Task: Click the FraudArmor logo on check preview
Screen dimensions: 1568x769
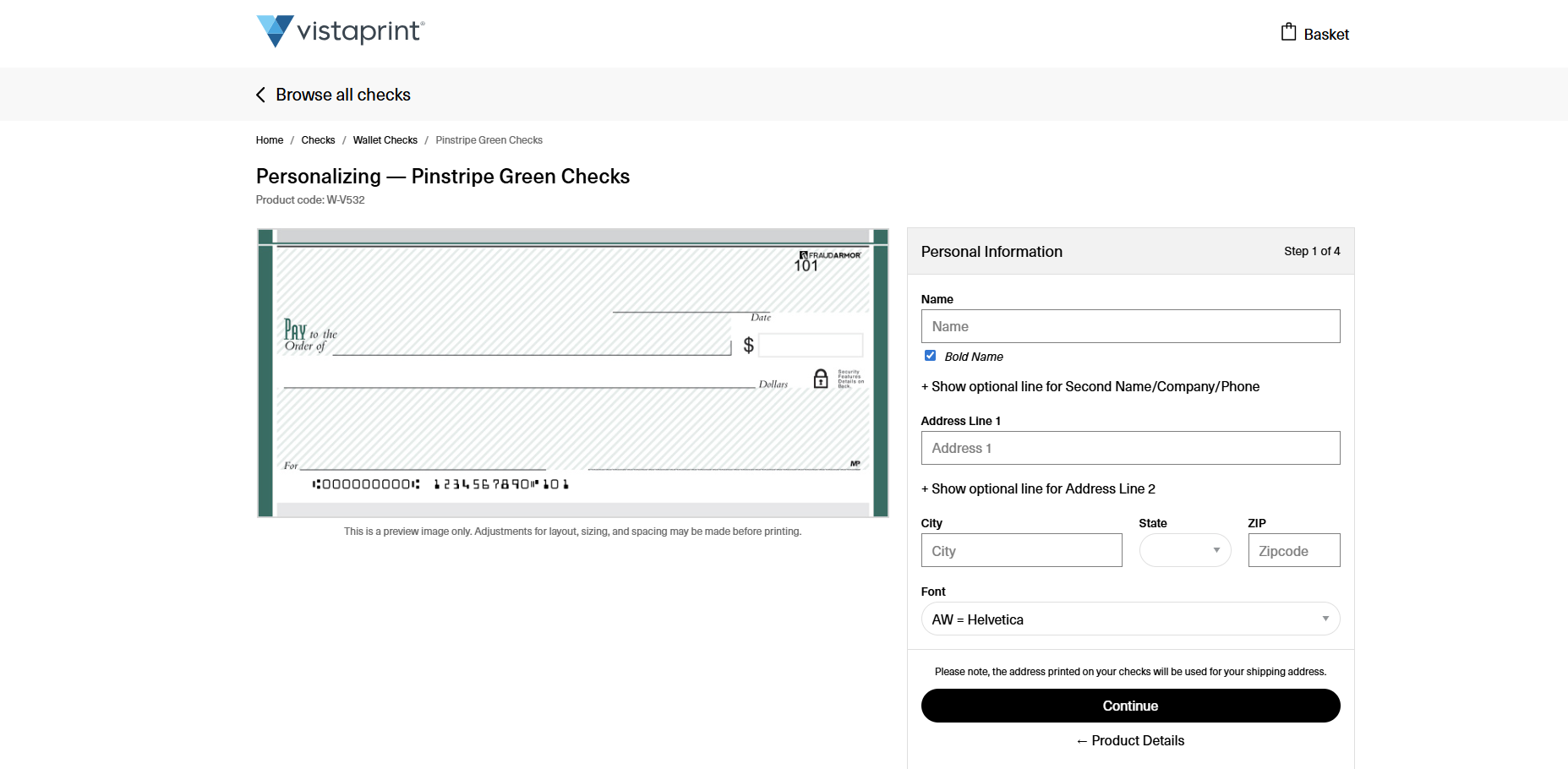Action: coord(830,254)
